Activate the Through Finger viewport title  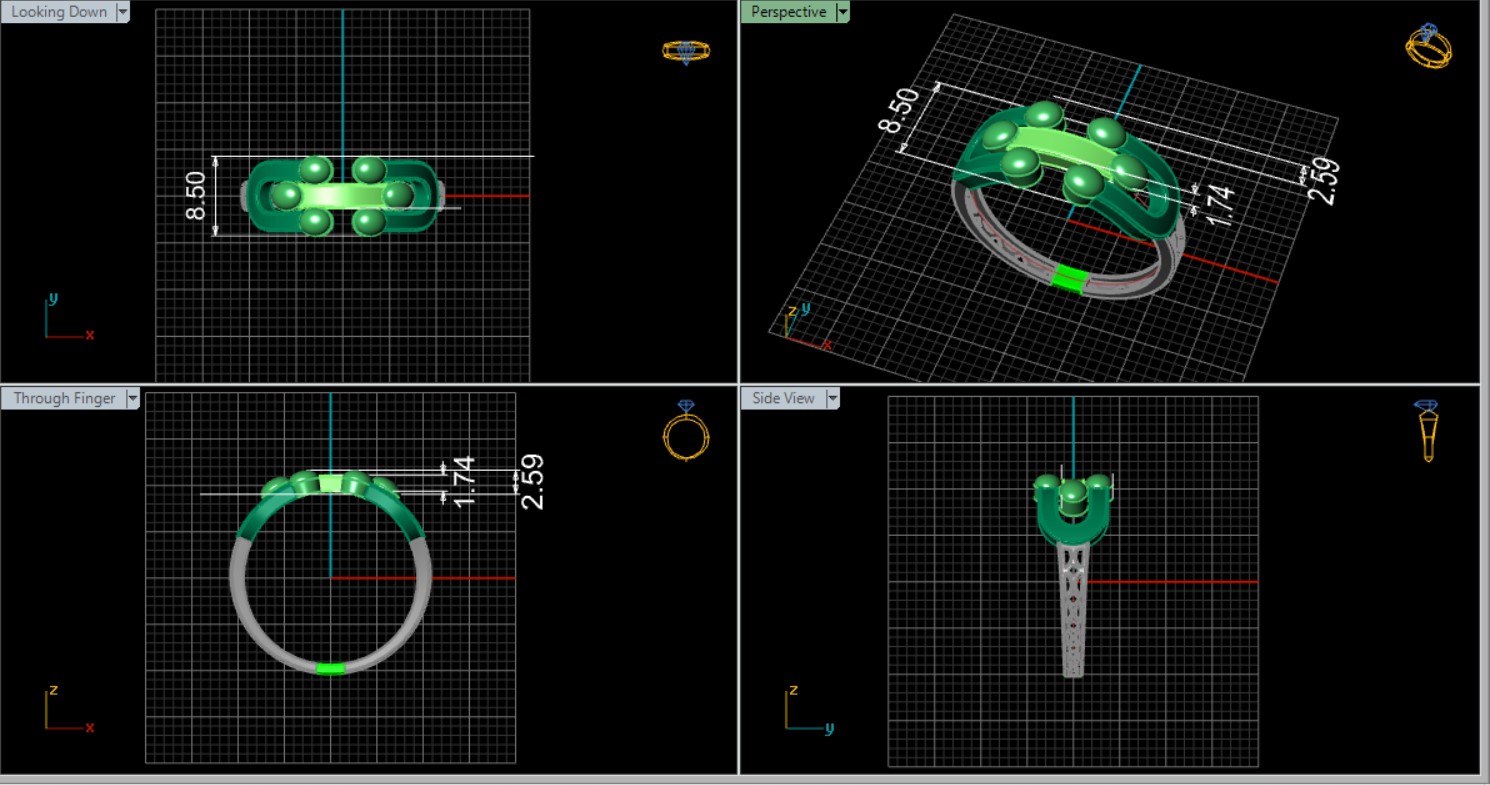tap(64, 398)
